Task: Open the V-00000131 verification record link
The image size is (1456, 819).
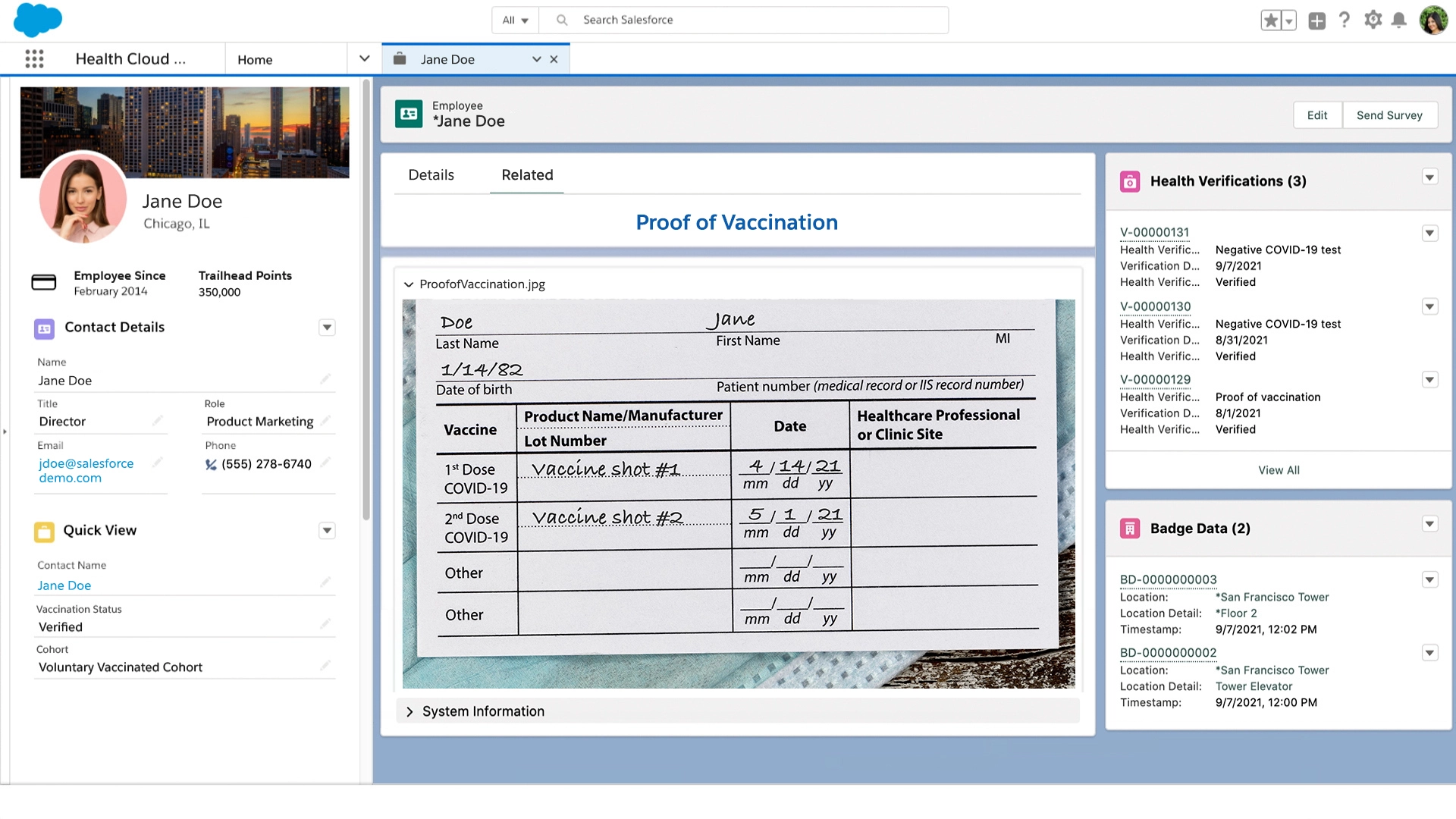Action: click(x=1154, y=232)
